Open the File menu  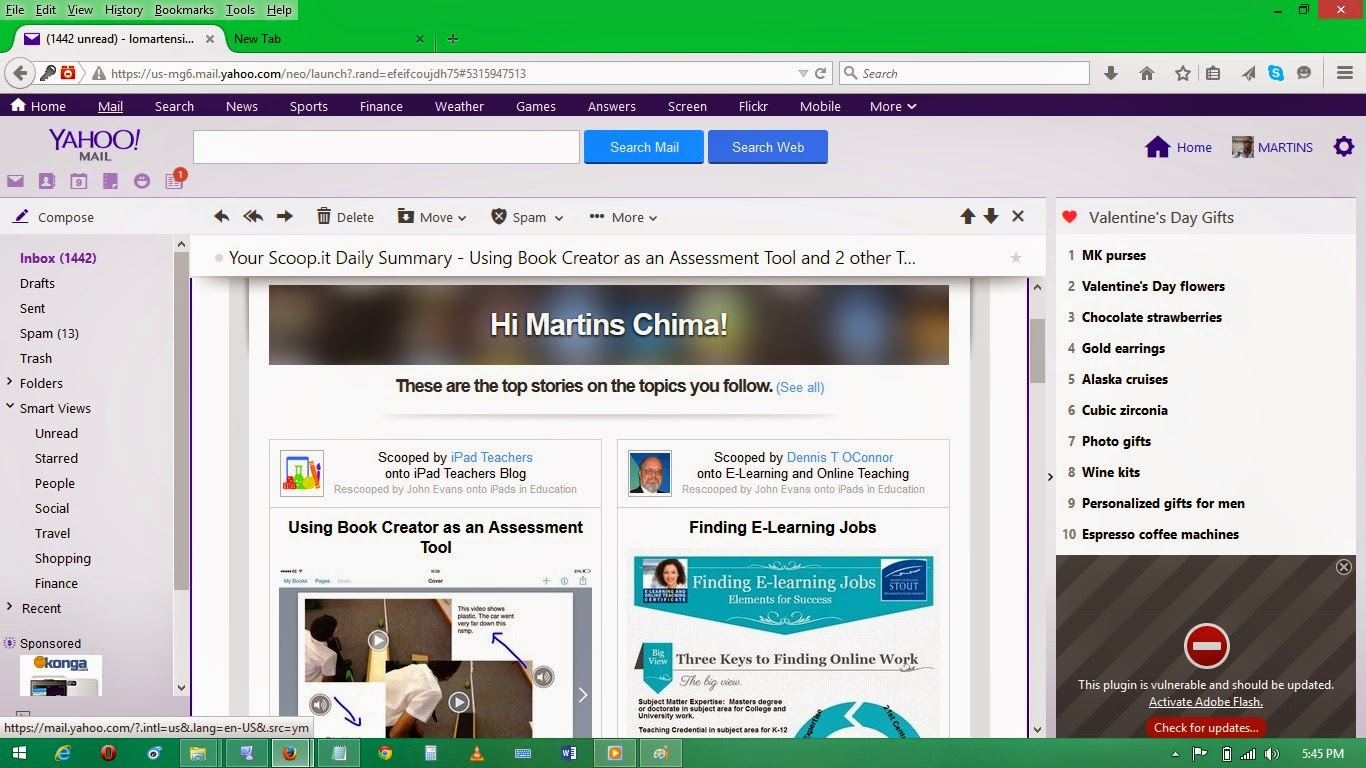tap(15, 10)
